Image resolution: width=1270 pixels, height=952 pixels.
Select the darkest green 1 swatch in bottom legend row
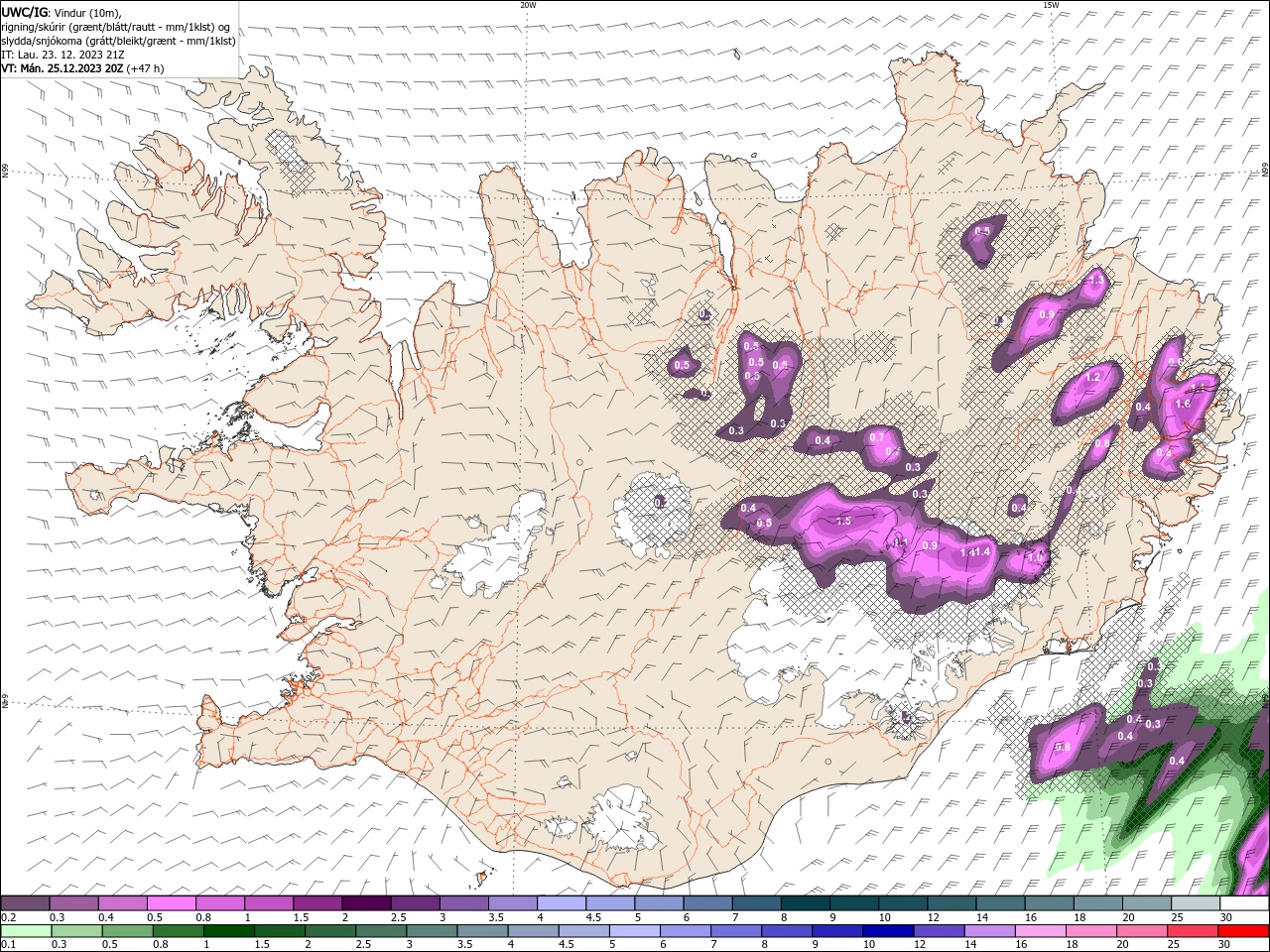tap(229, 931)
